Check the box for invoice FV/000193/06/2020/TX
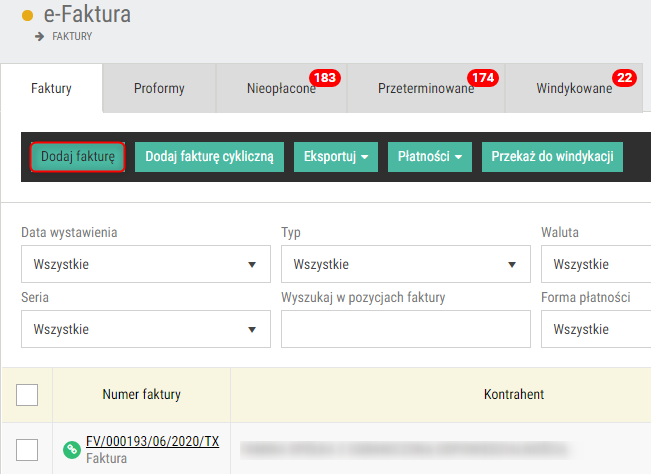This screenshot has height=474, width=651. point(27,450)
